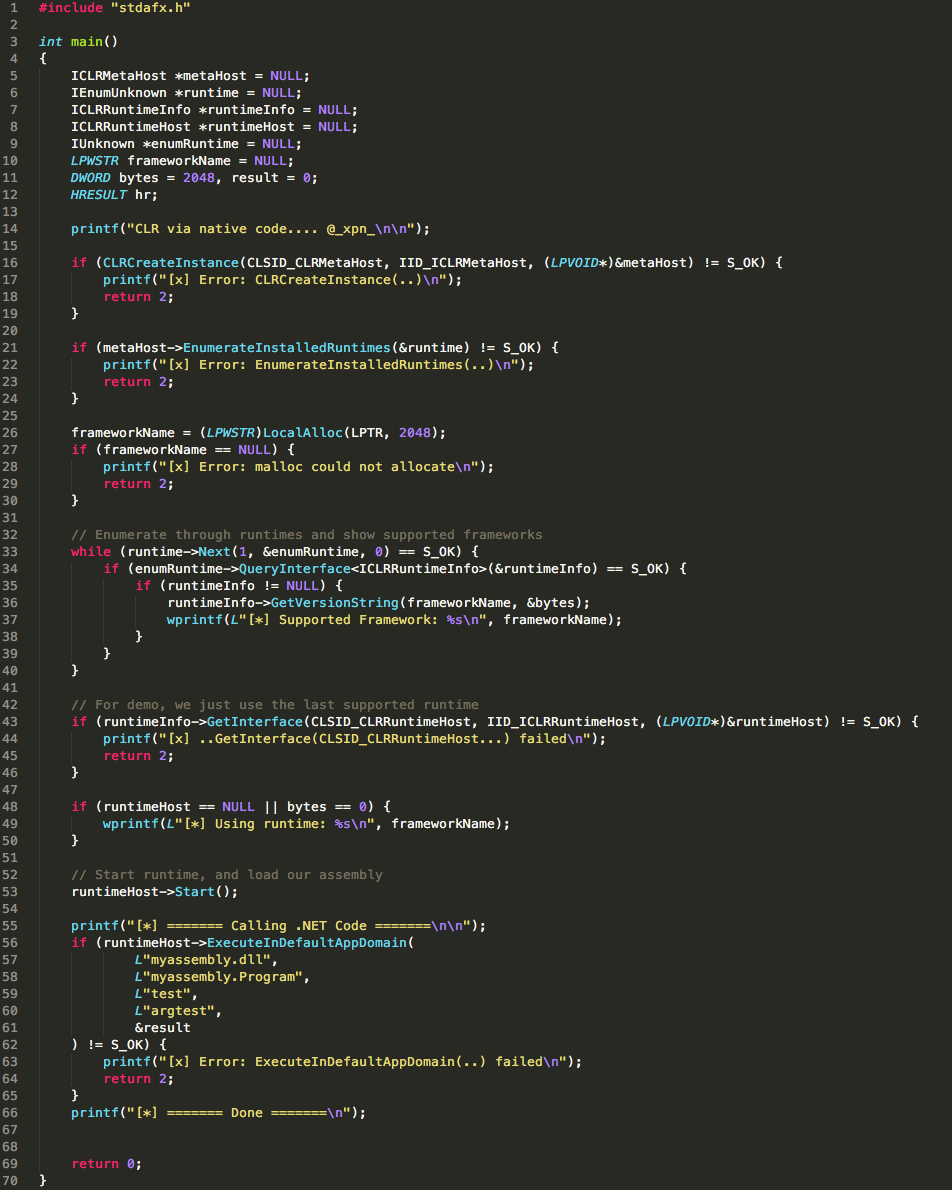Image resolution: width=952 pixels, height=1190 pixels.
Task: Click the printf "CLR via native code" statement
Action: (251, 229)
